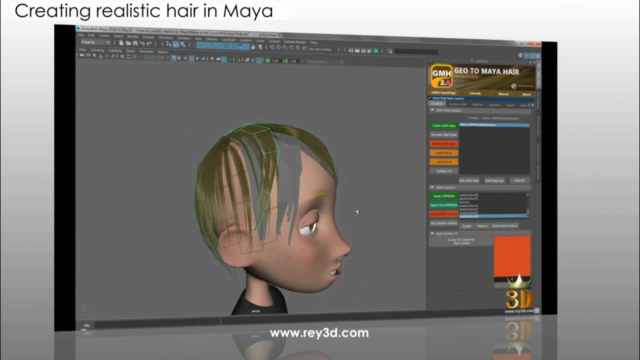The width and height of the screenshot is (640, 360).
Task: Click the red Delete GMH Style button
Action: [444, 144]
